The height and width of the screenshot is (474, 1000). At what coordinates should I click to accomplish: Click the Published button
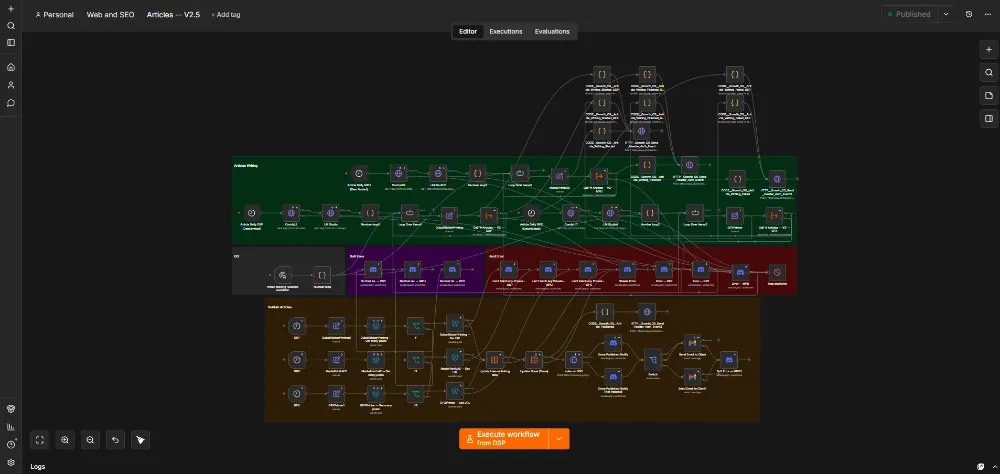coord(910,14)
